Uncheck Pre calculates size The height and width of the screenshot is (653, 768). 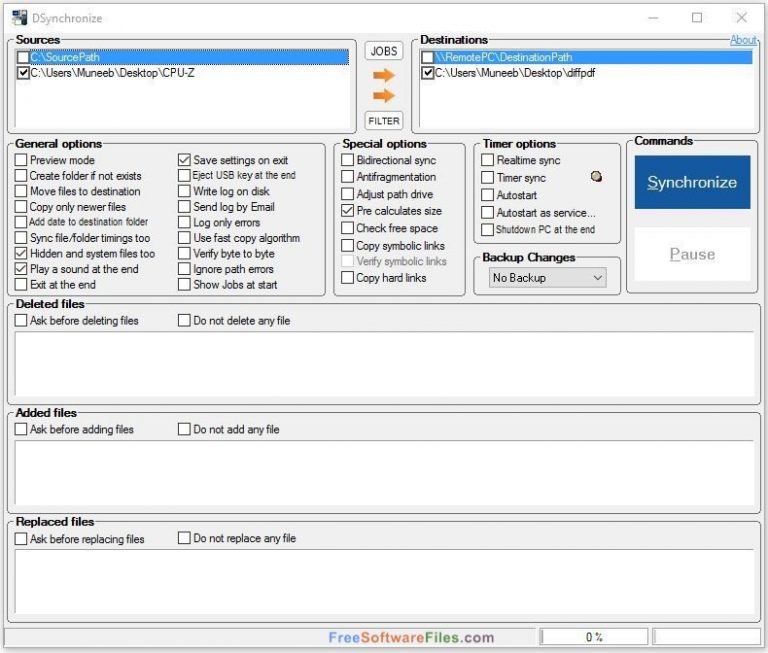347,211
